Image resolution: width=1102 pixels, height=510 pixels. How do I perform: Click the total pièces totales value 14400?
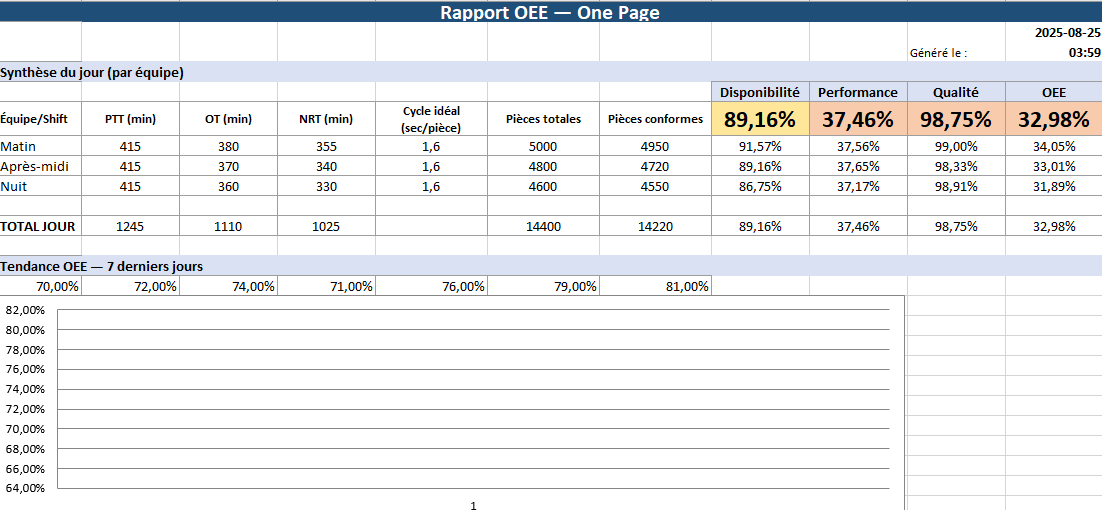click(x=543, y=227)
